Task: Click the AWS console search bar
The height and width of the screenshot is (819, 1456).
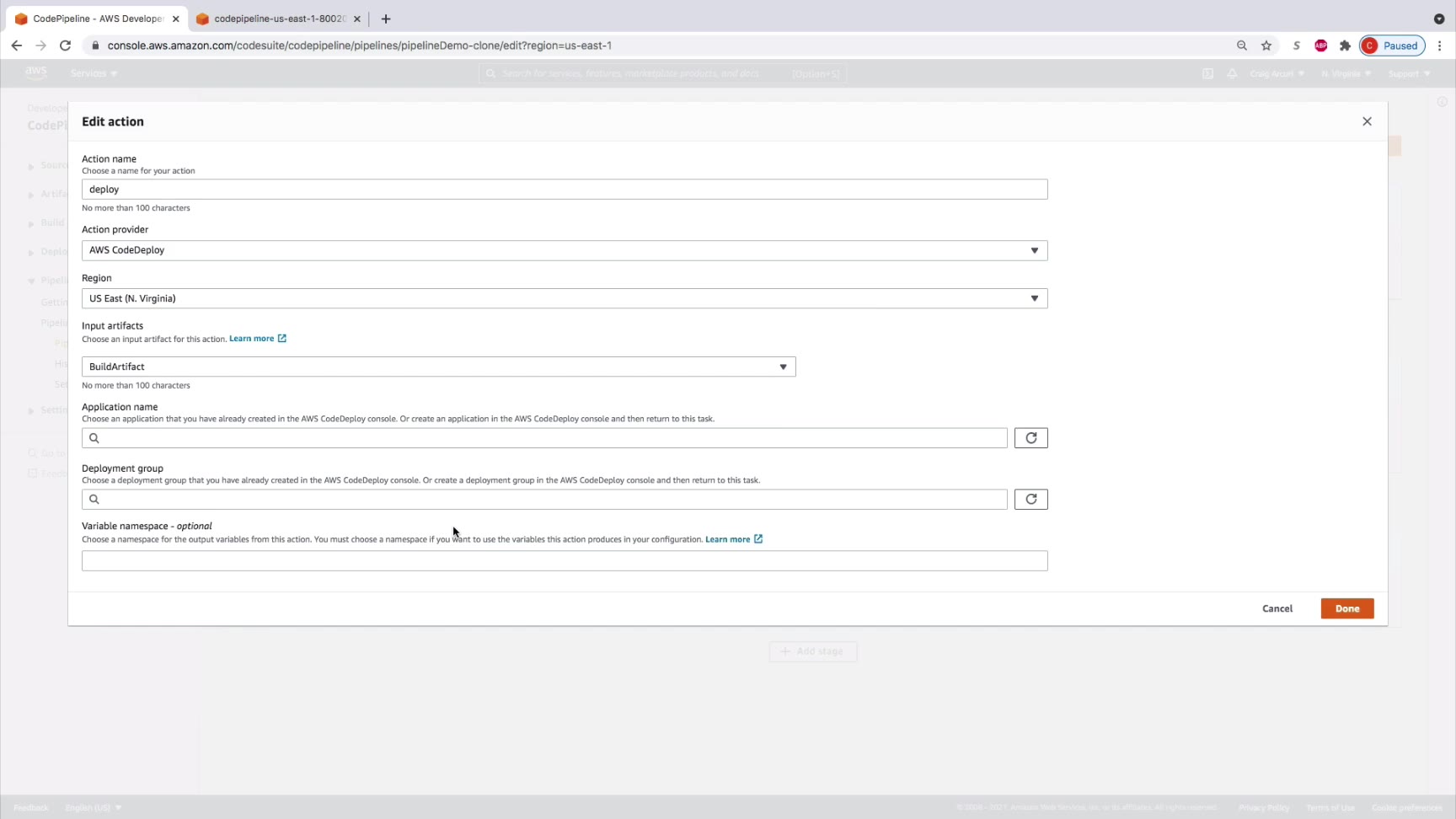Action: (x=663, y=73)
